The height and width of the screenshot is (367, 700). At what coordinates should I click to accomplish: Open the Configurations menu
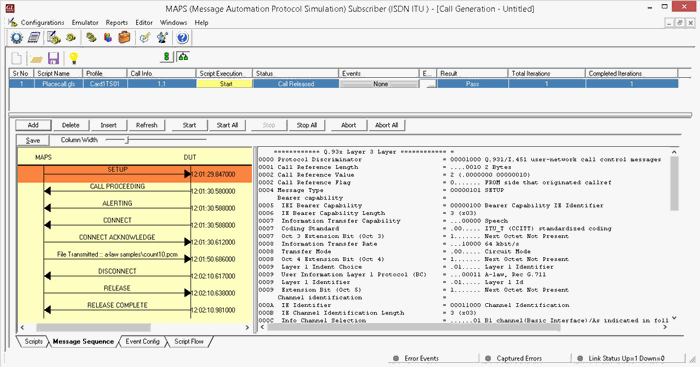pyautogui.click(x=42, y=22)
